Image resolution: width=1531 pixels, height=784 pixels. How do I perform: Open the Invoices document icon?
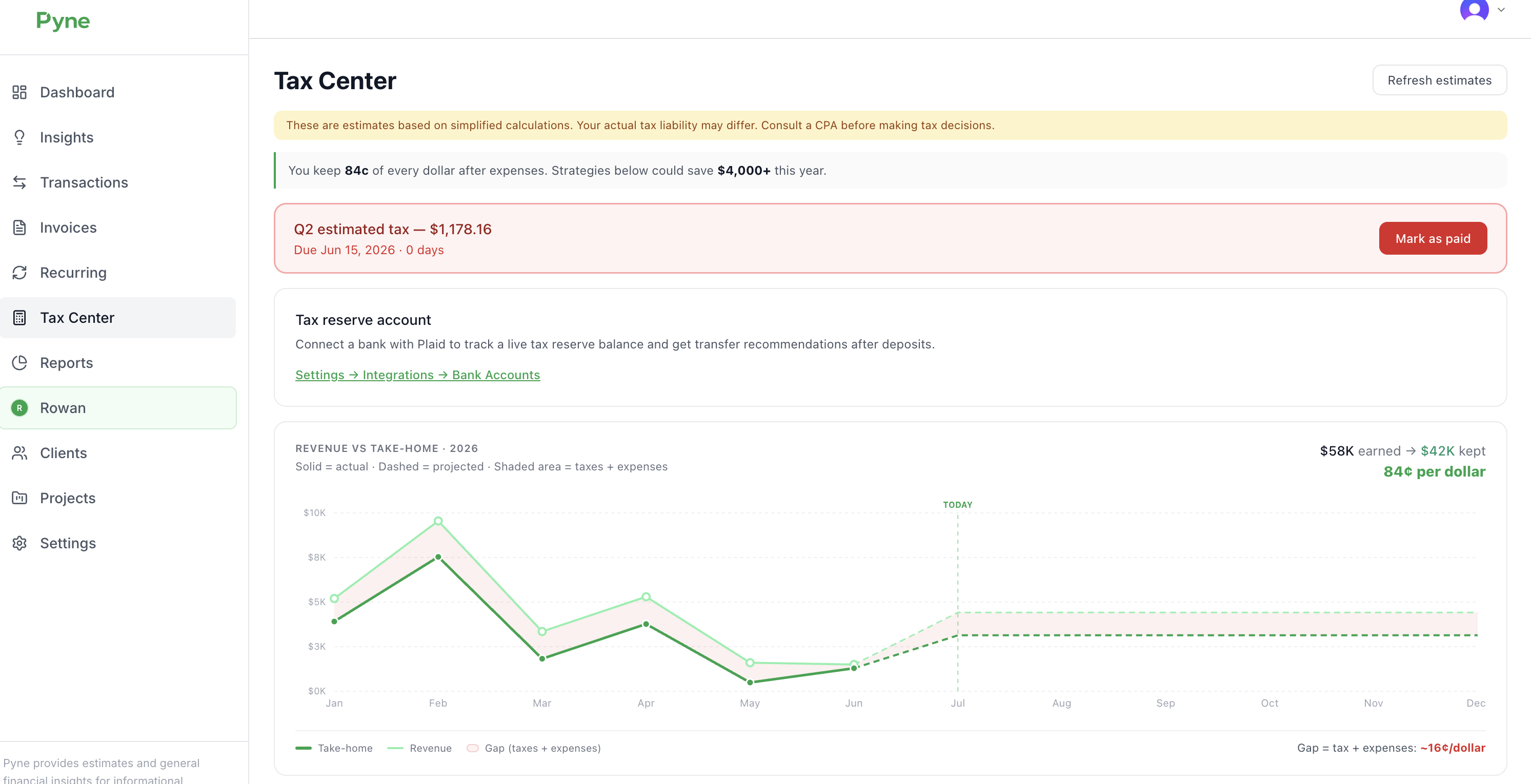[19, 228]
